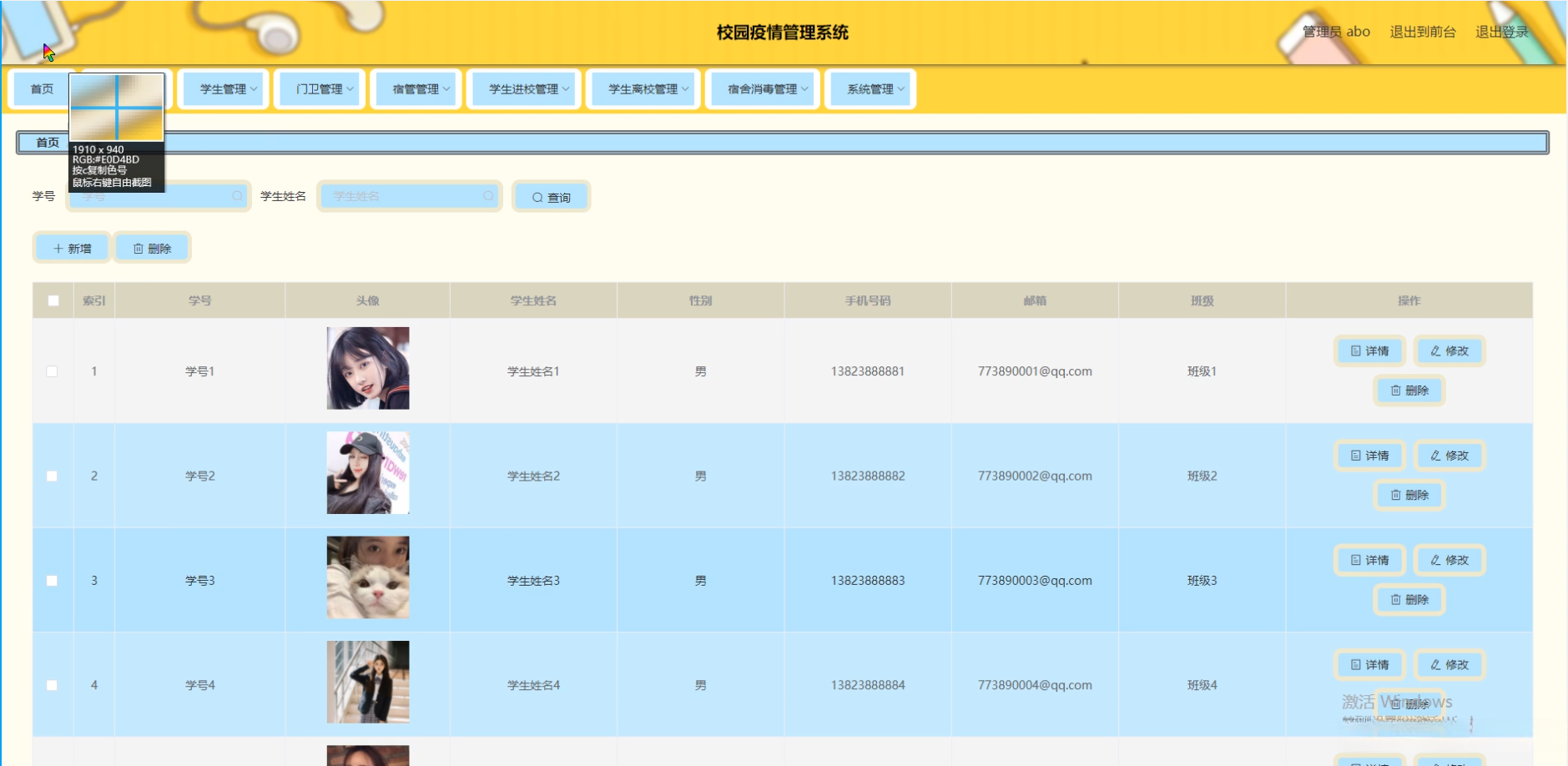Click the 学号 column header
Image resolution: width=1568 pixels, height=766 pixels.
click(x=200, y=300)
